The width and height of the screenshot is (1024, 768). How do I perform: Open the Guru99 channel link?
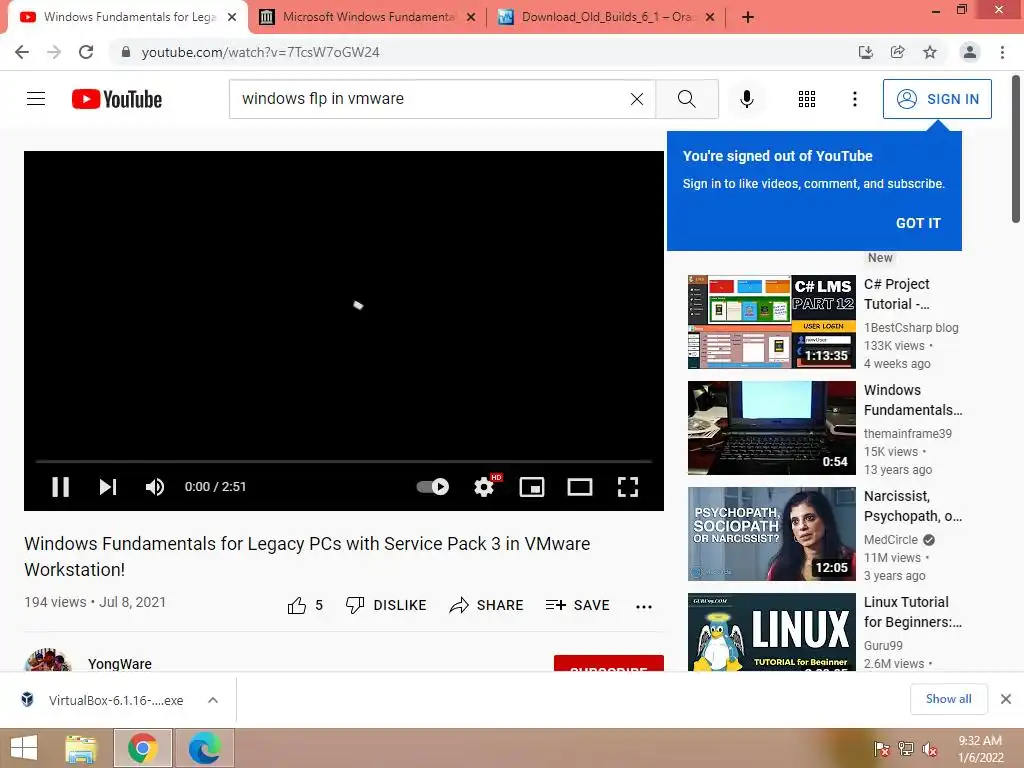click(x=883, y=645)
